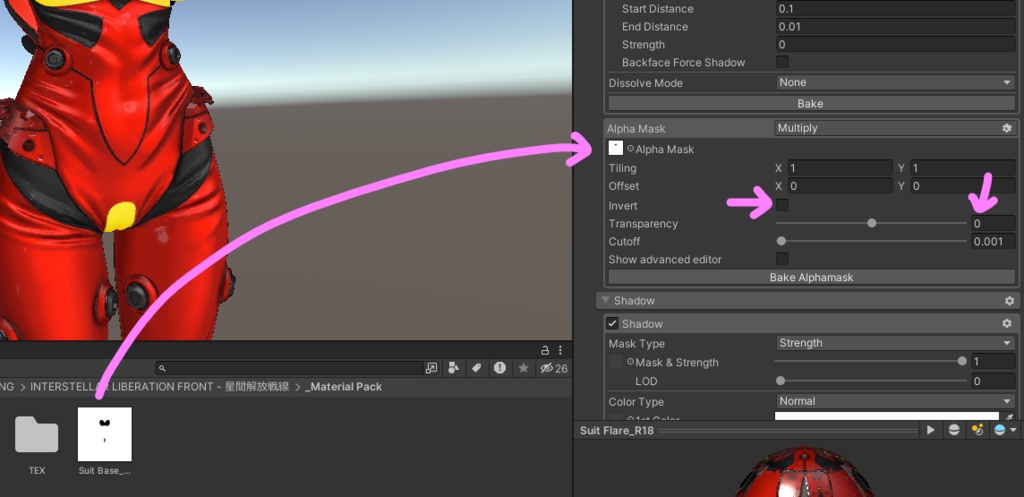The width and height of the screenshot is (1024, 497).
Task: Open the Dissolve Mode dropdown
Action: point(895,82)
